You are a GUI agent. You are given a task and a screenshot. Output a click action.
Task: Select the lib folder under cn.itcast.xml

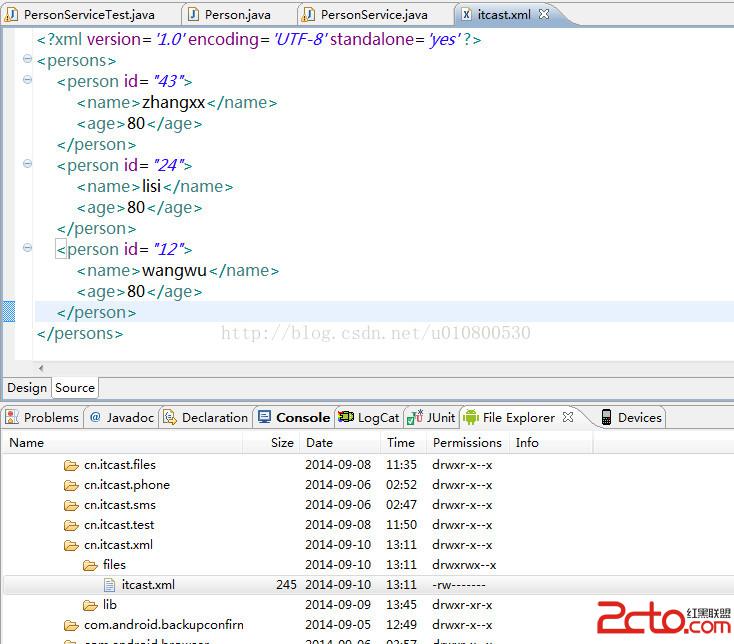pos(109,605)
